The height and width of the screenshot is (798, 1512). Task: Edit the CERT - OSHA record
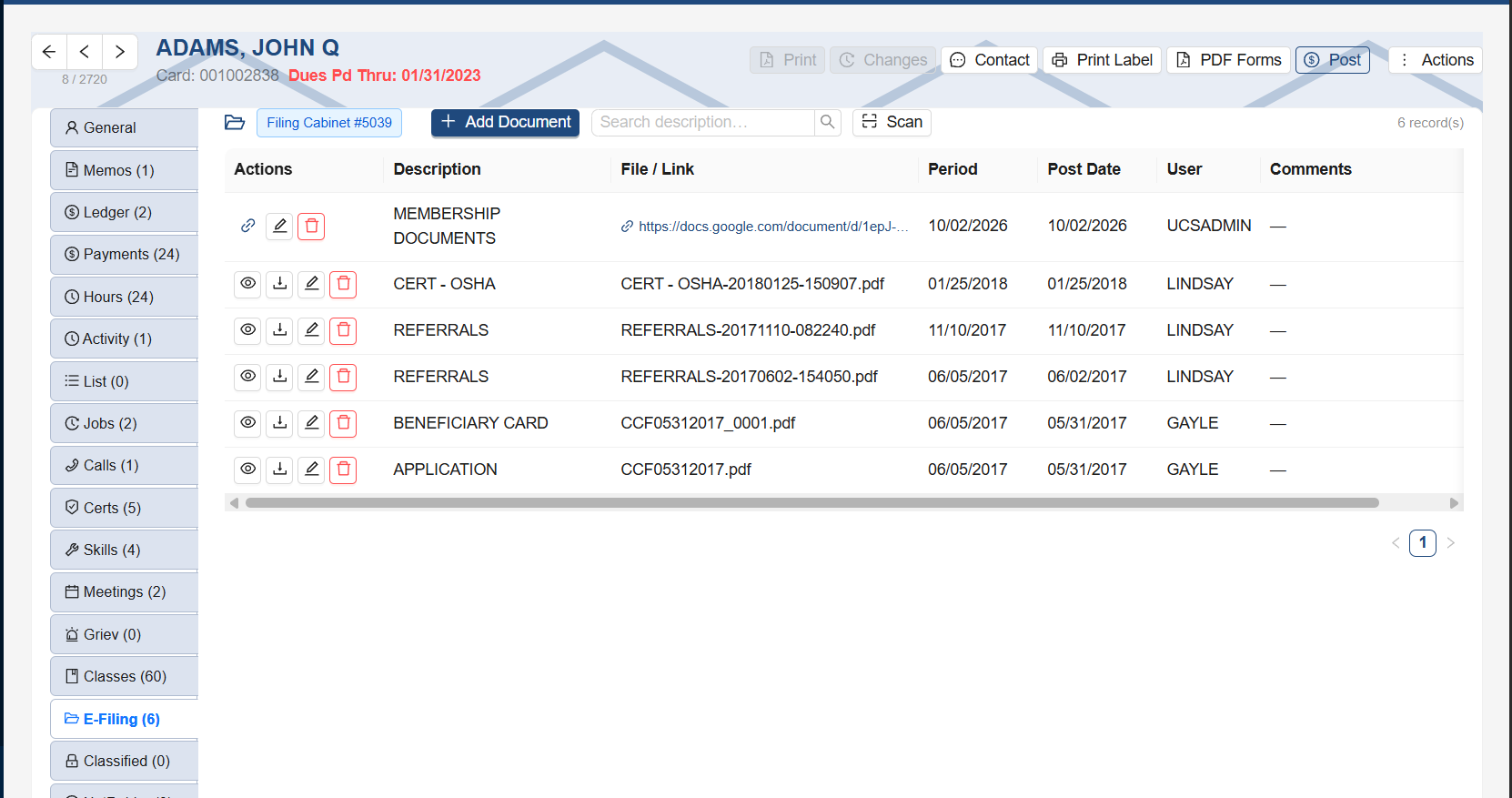coord(312,284)
